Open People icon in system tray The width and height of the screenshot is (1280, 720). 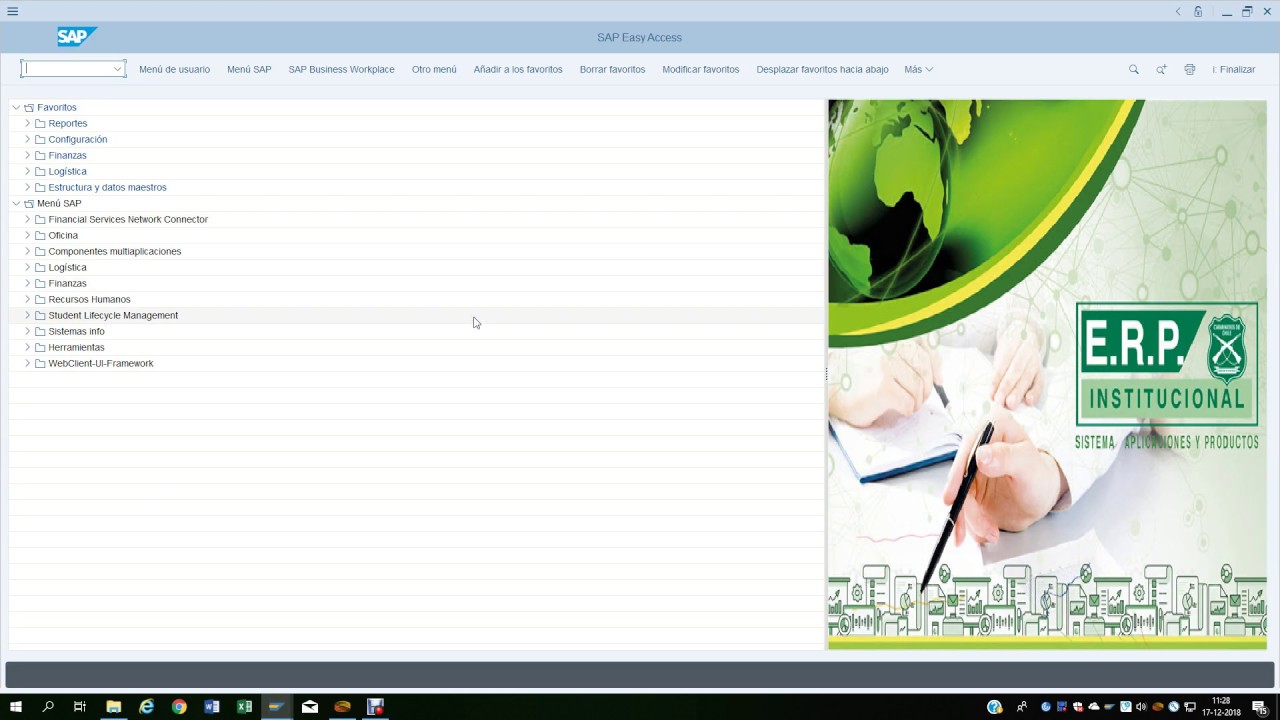(1022, 706)
